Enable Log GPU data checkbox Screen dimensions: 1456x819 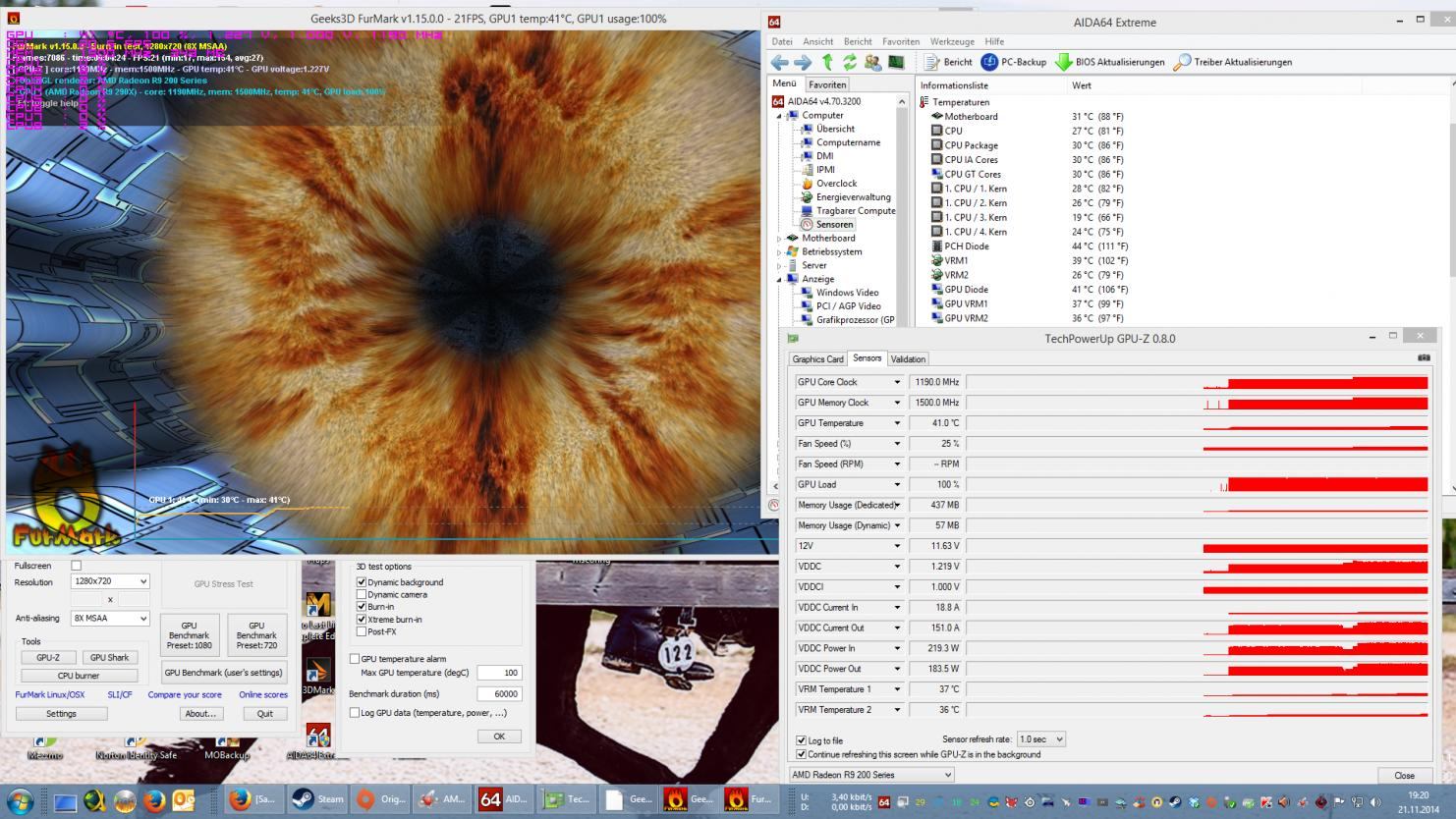pyautogui.click(x=355, y=713)
